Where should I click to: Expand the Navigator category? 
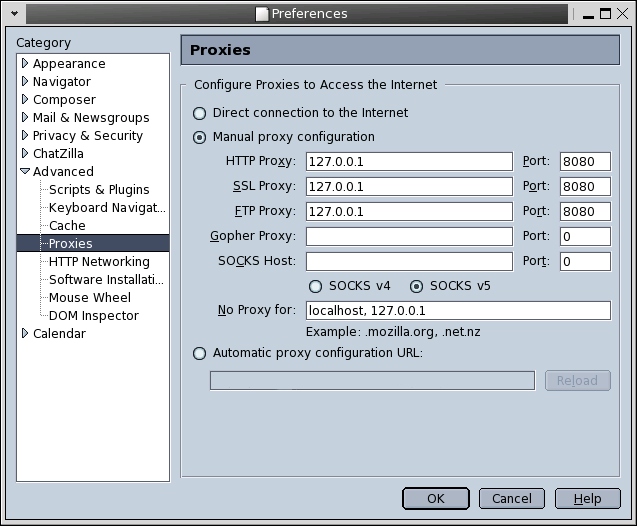pyautogui.click(x=25, y=81)
